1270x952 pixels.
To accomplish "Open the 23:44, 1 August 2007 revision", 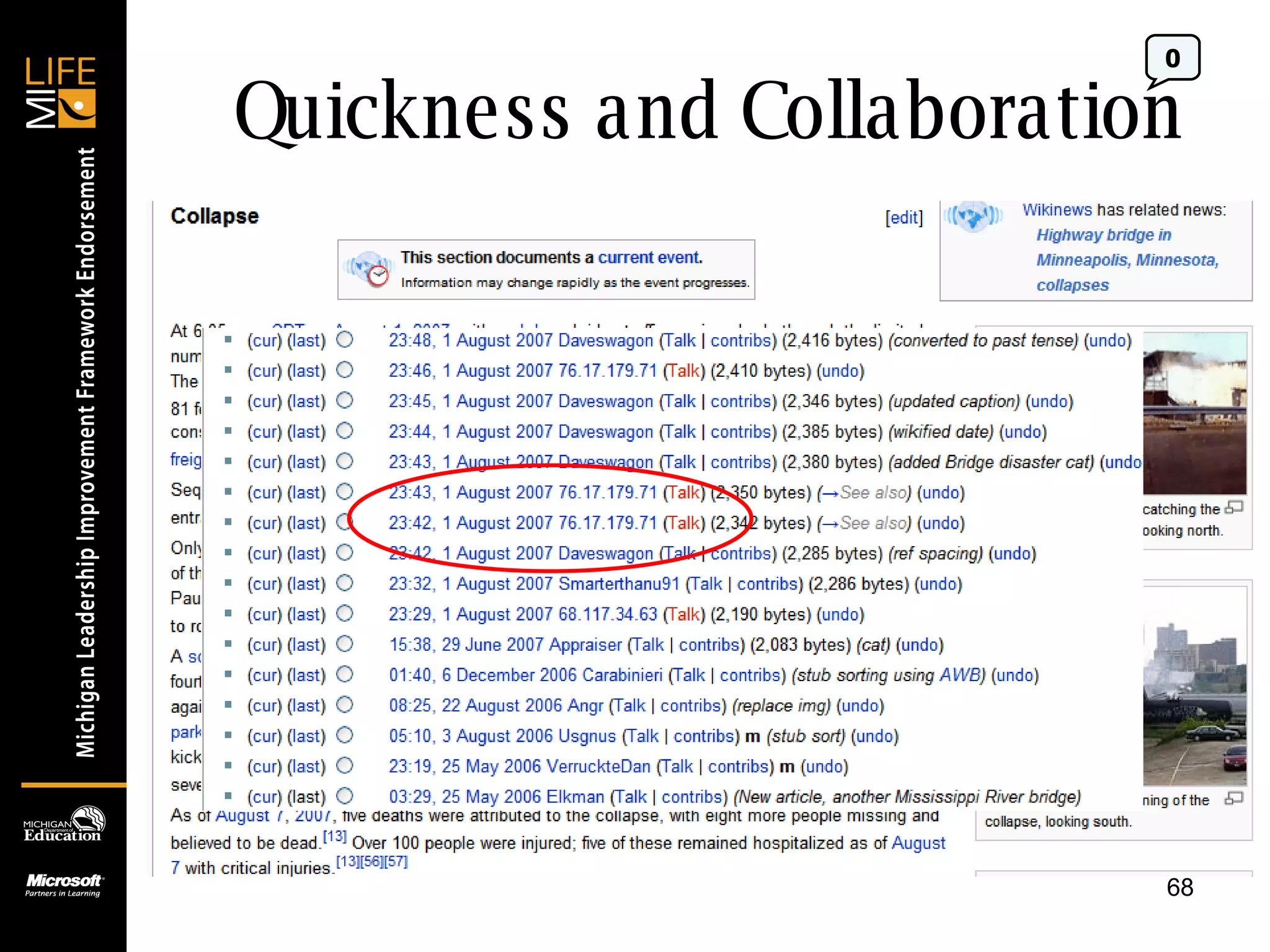I will point(470,431).
